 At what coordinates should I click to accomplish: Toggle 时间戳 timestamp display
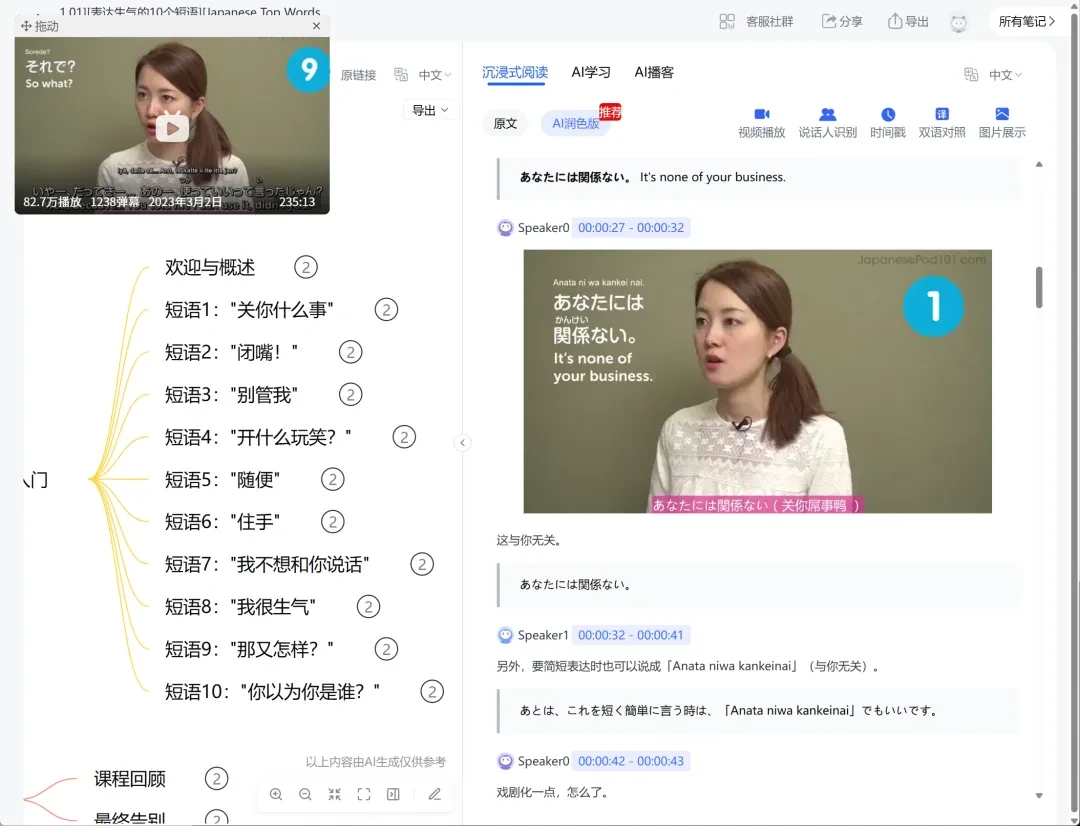[888, 123]
